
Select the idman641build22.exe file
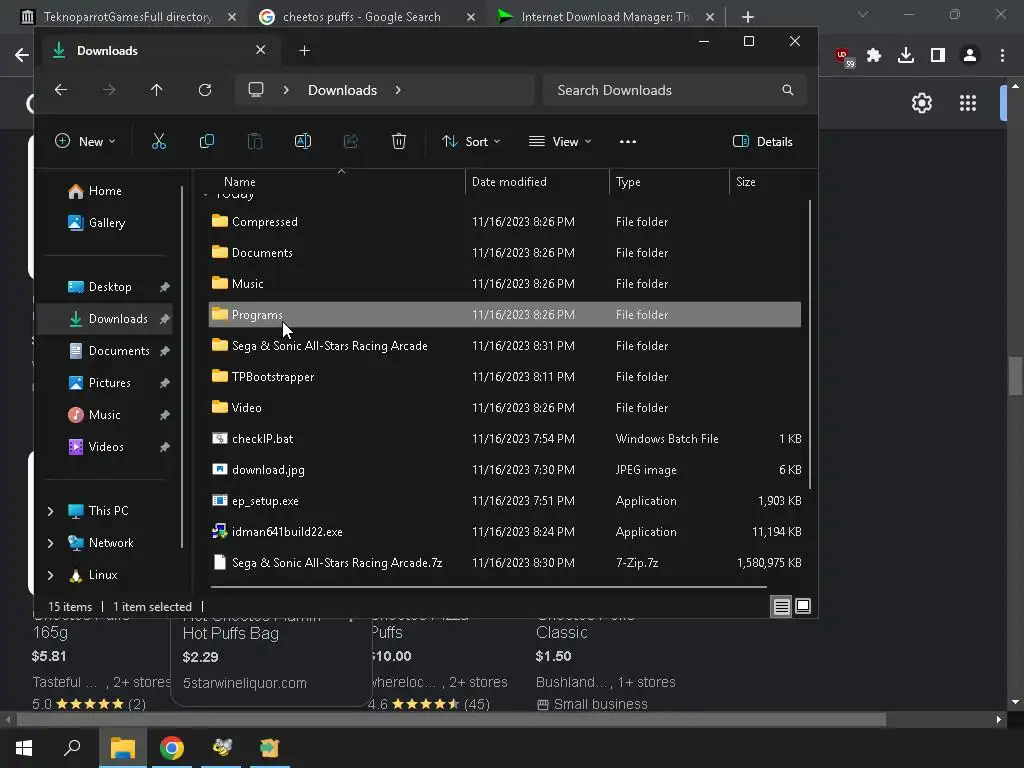coord(504,532)
